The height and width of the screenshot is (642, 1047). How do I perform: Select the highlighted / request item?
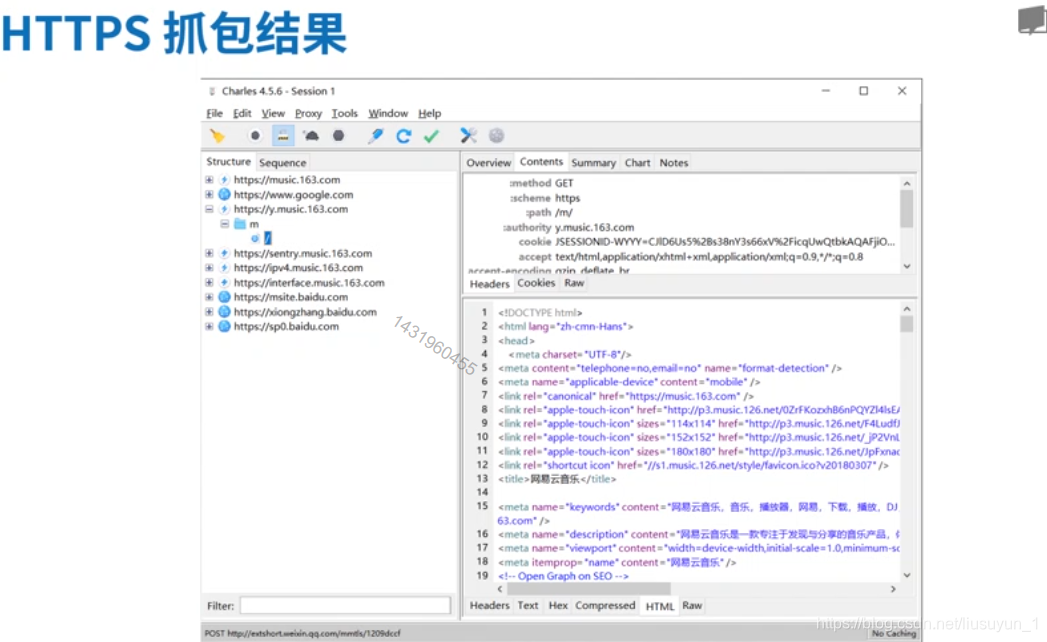coord(268,238)
